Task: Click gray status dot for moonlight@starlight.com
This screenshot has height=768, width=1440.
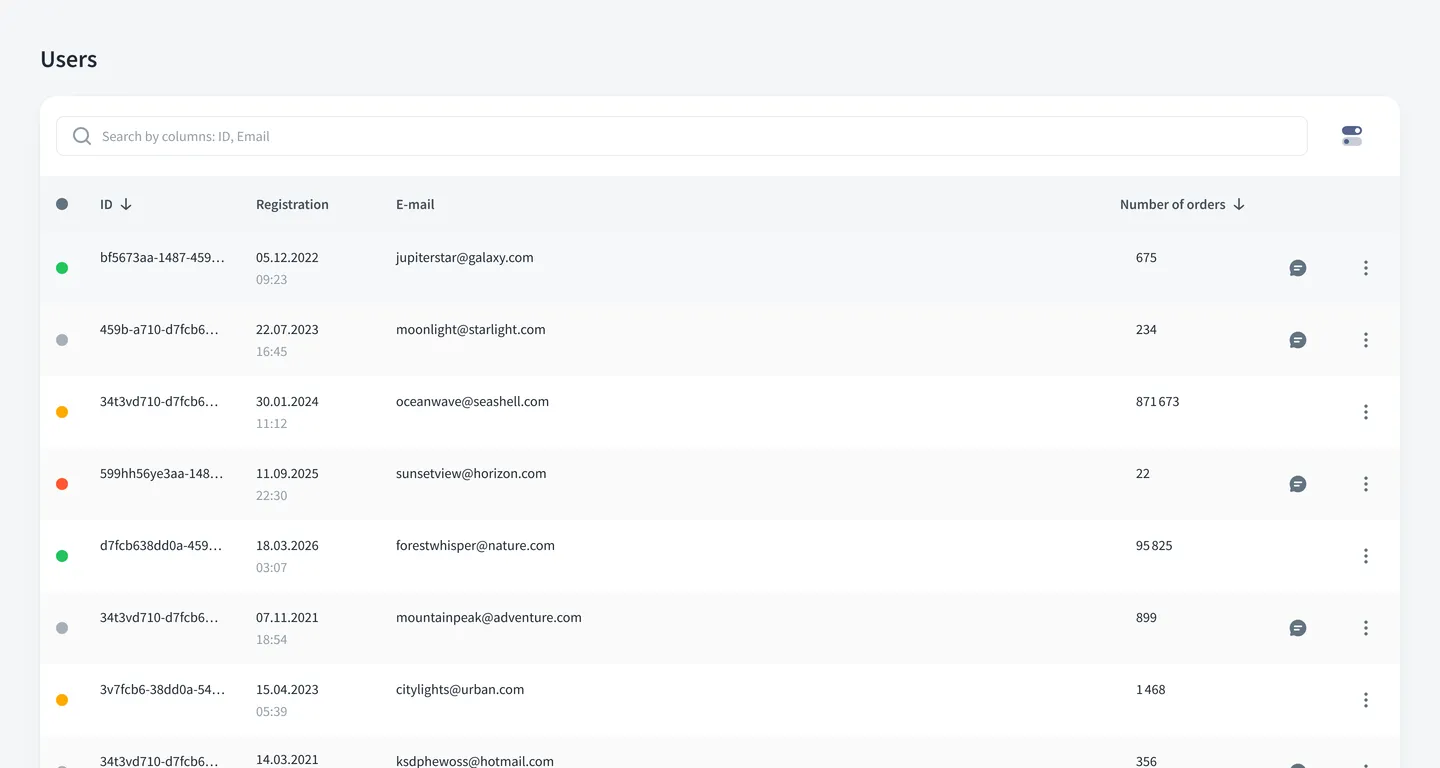Action: point(62,340)
